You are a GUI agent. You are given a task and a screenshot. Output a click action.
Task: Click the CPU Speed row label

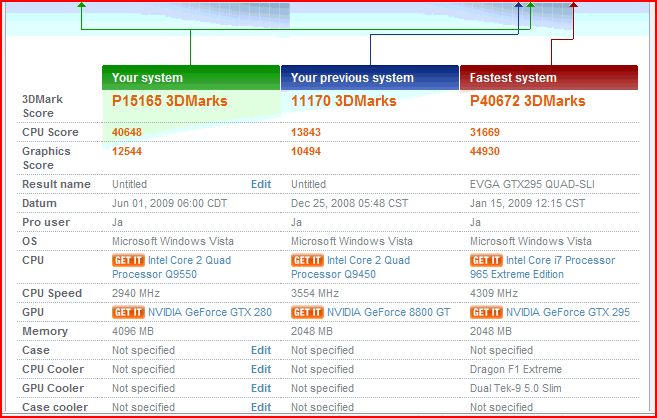pos(52,293)
